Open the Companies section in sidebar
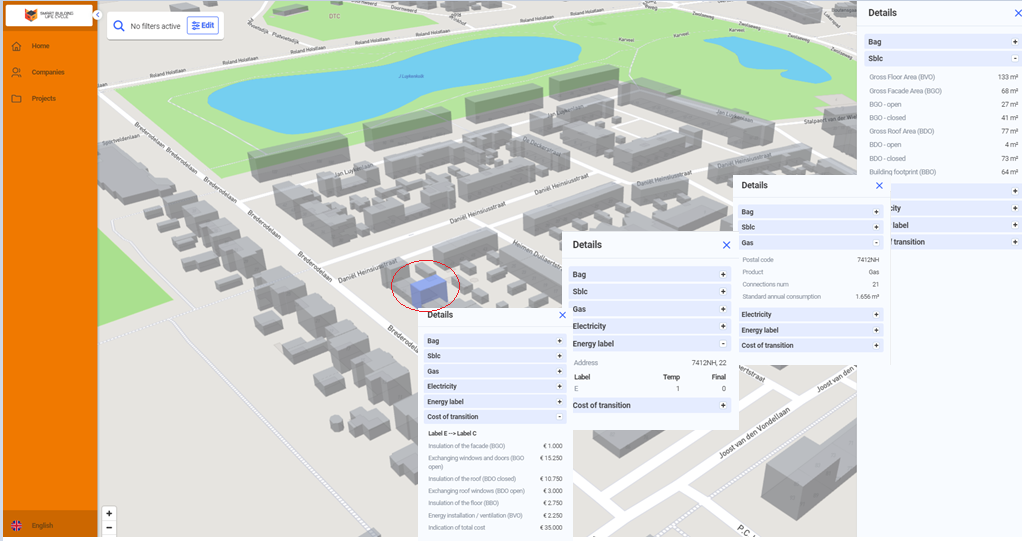The width and height of the screenshot is (1022, 541). pos(48,72)
